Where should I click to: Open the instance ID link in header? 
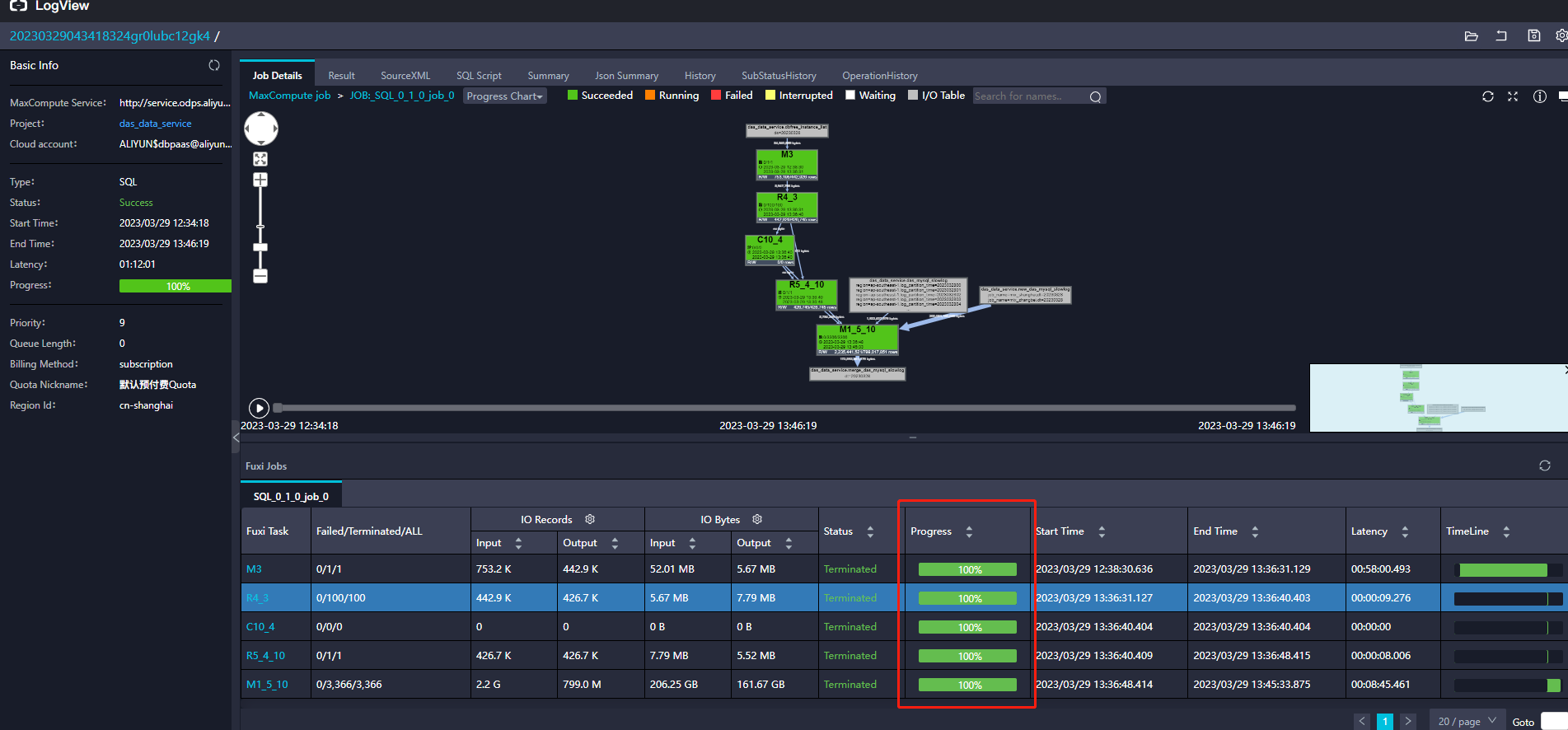pyautogui.click(x=110, y=36)
